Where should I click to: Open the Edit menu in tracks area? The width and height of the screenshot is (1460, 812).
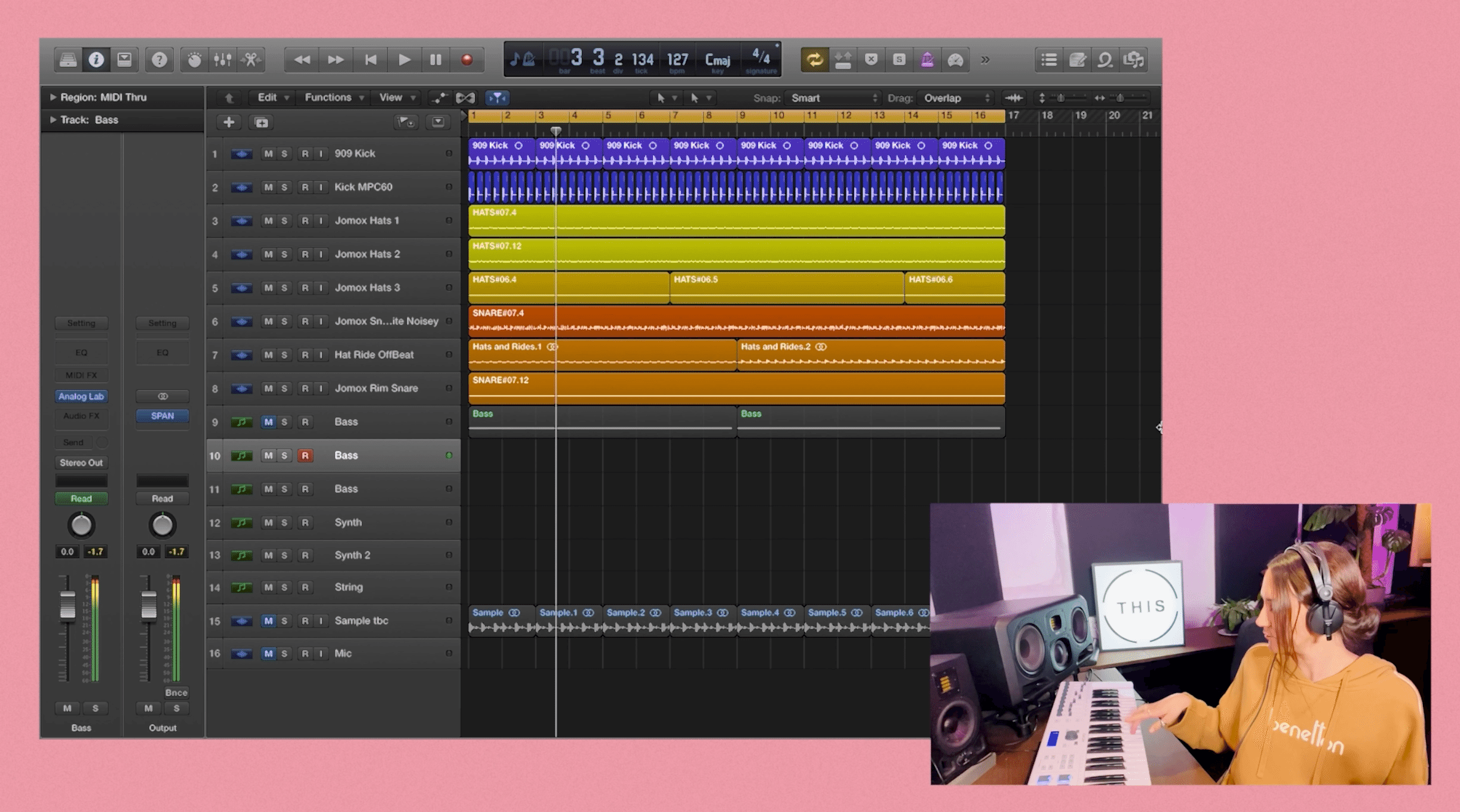[x=272, y=98]
